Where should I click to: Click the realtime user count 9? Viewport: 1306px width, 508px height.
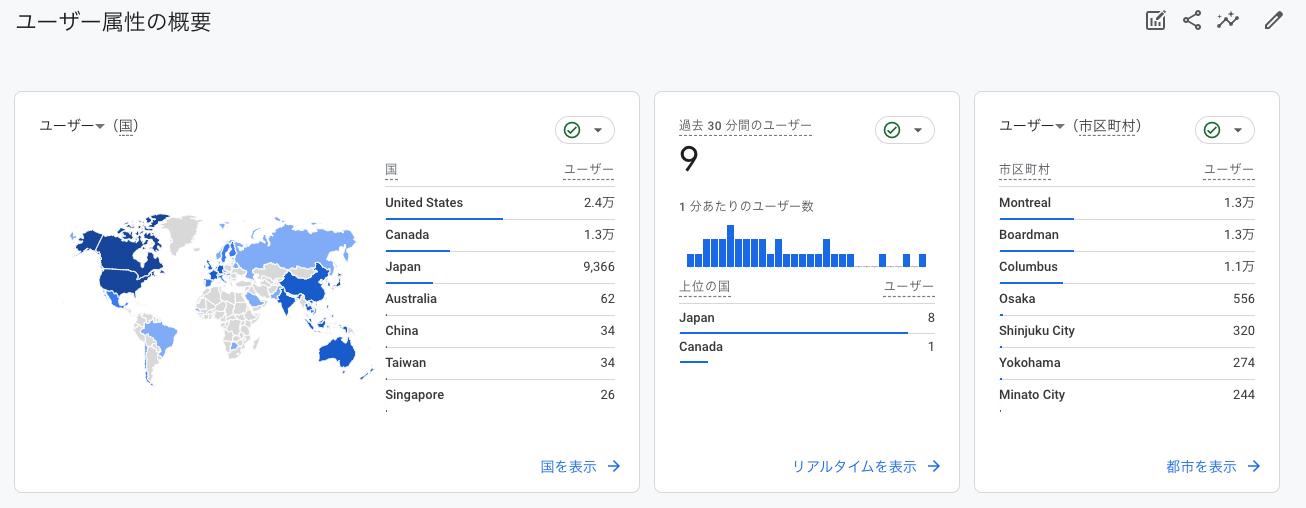click(x=689, y=159)
